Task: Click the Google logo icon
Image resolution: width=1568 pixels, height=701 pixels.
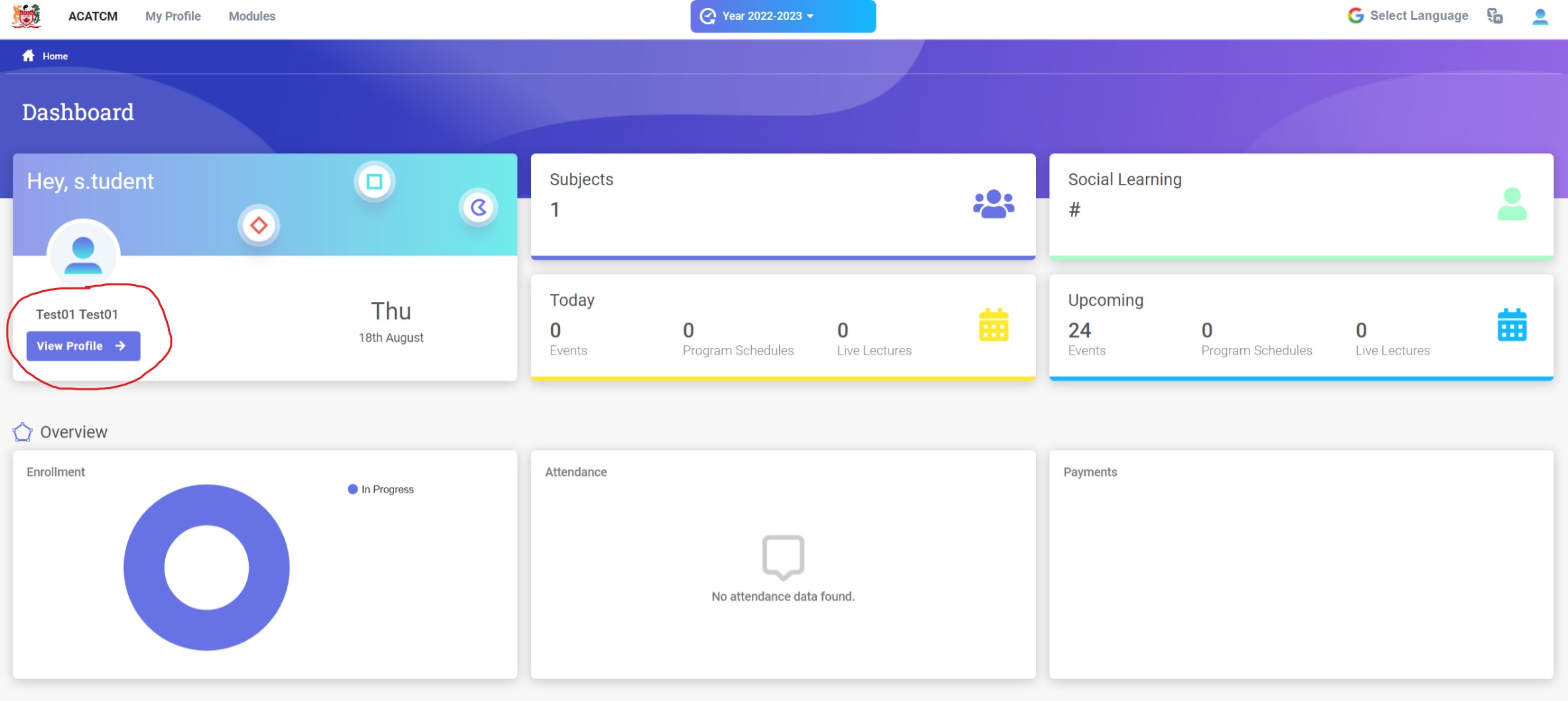Action: (1356, 15)
